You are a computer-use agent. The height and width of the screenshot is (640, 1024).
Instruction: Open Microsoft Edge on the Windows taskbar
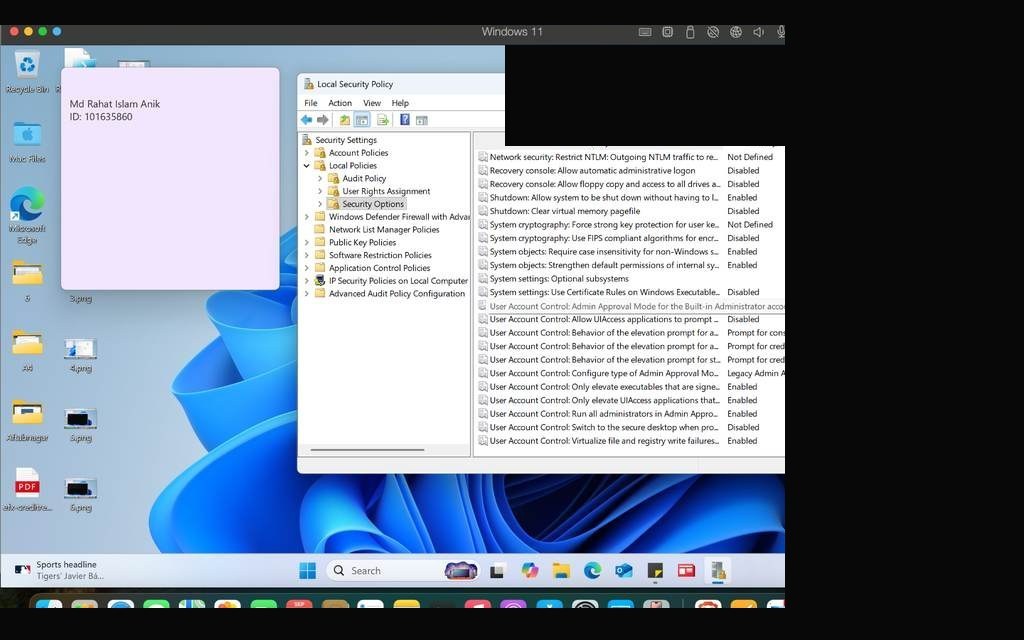592,571
